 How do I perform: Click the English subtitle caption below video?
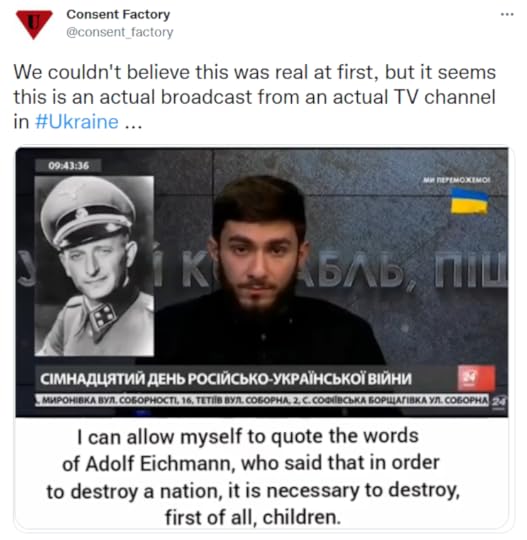pyautogui.click(x=253, y=477)
